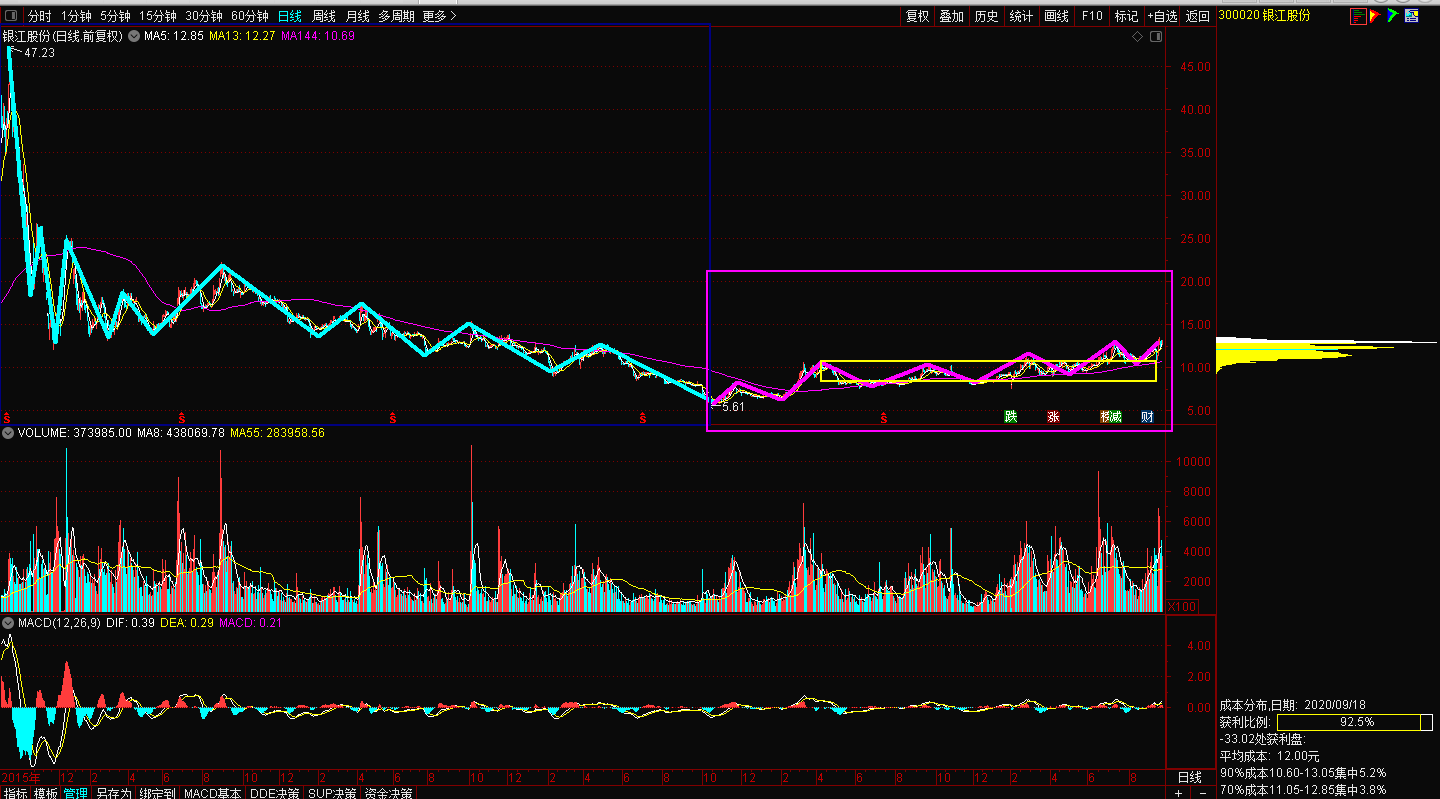Image resolution: width=1440 pixels, height=799 pixels.
Task: Select the 5分钟 period
Action: click(115, 16)
